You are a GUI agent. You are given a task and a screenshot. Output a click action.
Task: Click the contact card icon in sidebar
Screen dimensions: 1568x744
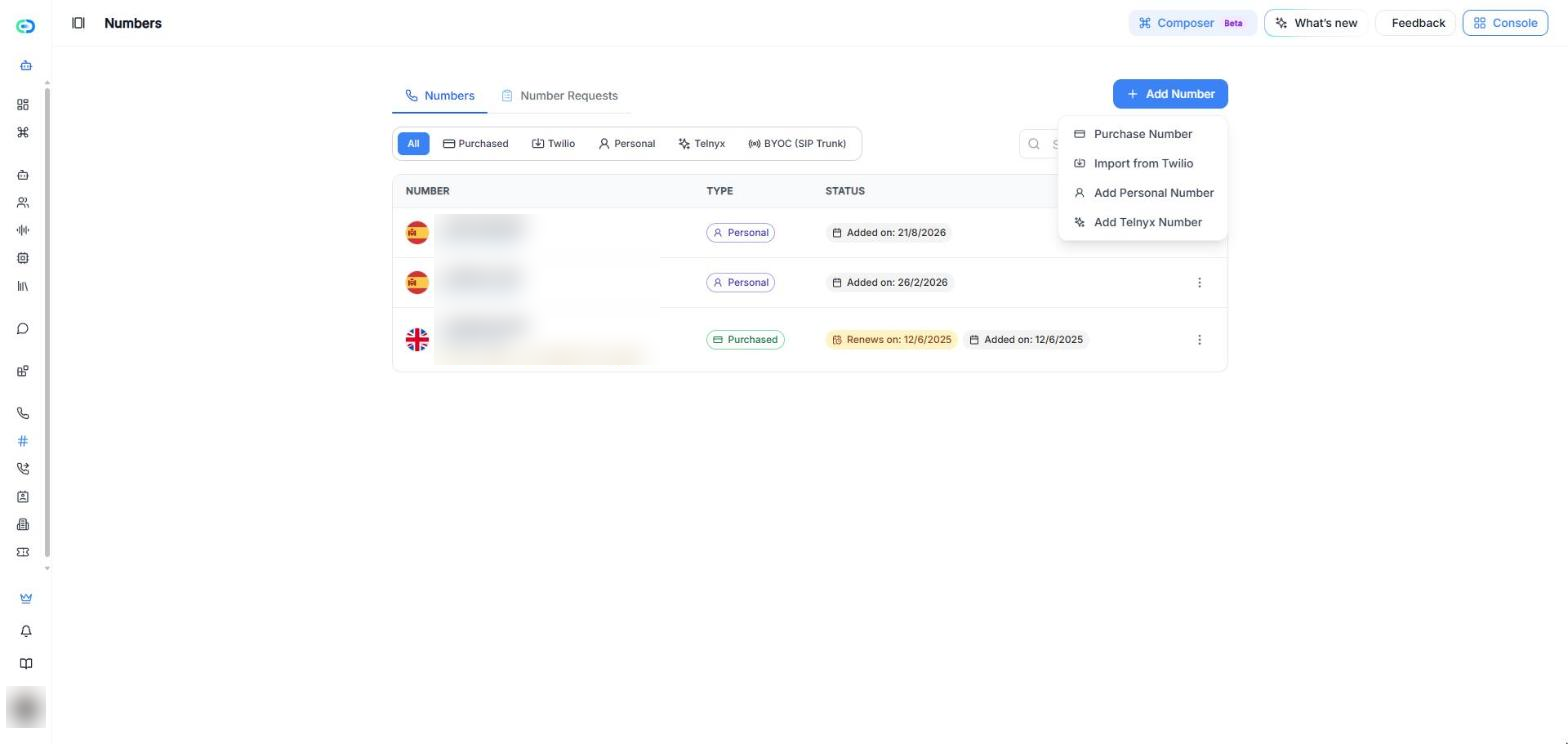tap(23, 497)
